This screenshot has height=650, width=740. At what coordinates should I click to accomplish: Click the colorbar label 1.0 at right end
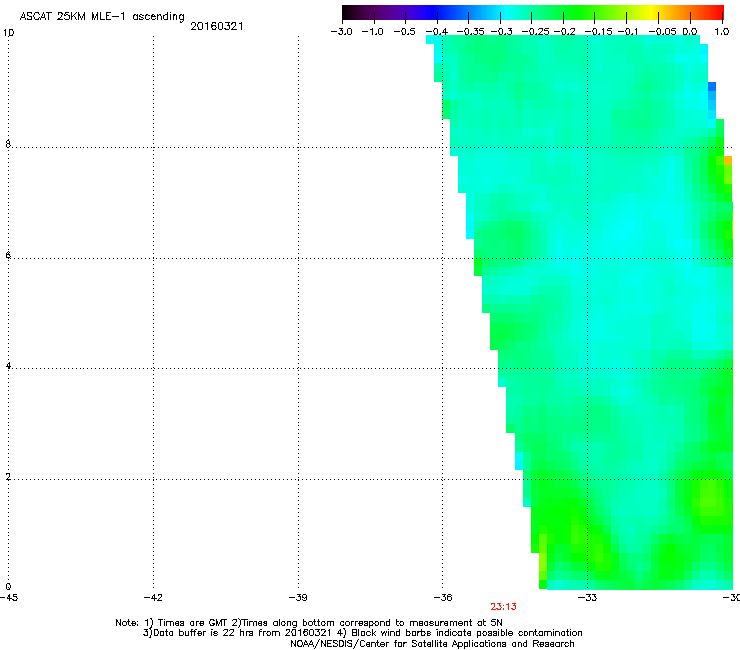[722, 32]
